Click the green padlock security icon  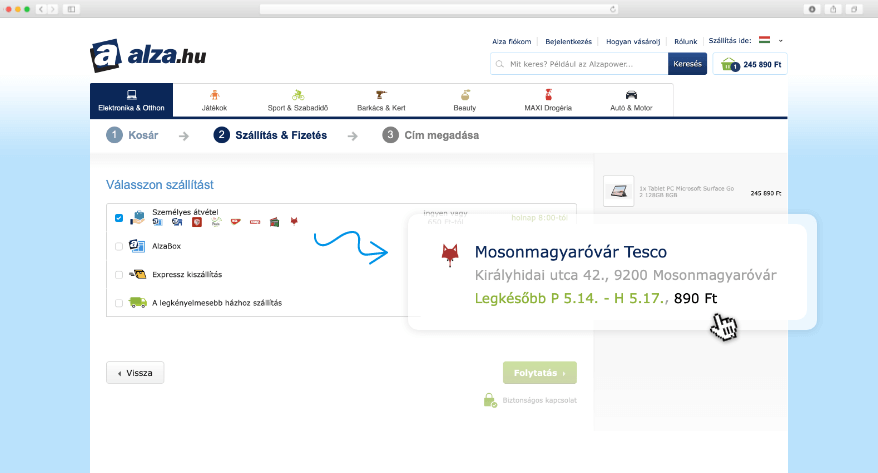tap(490, 400)
